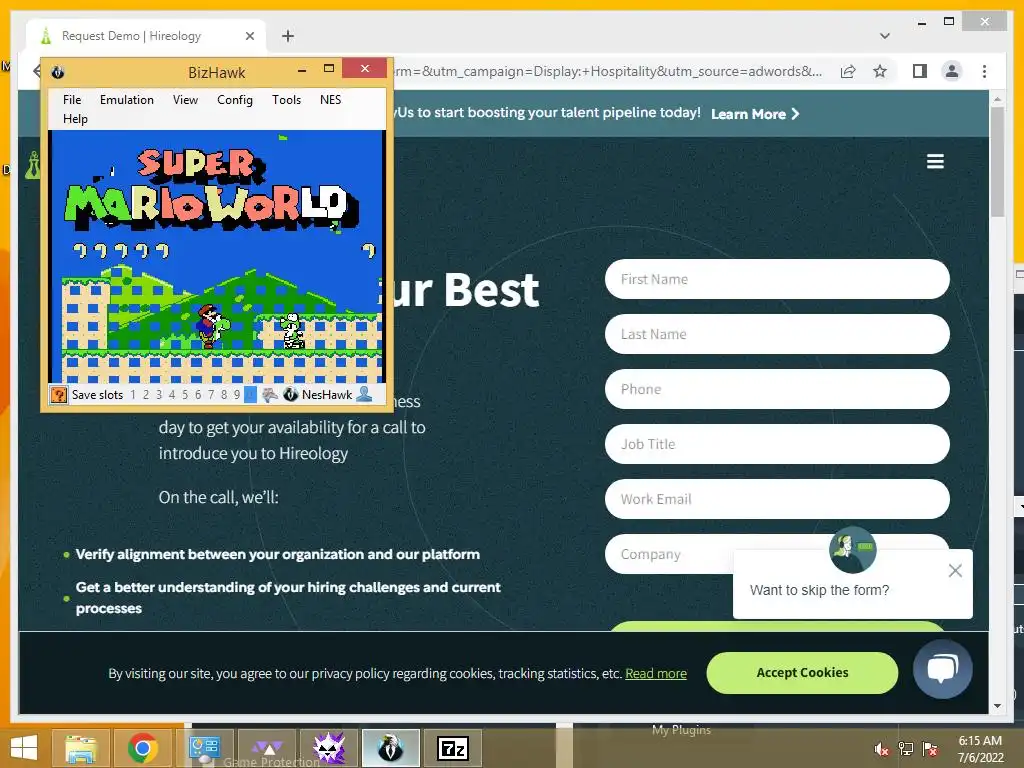This screenshot has width=1024, height=768.
Task: Open the live chat bubble icon
Action: [x=942, y=669]
